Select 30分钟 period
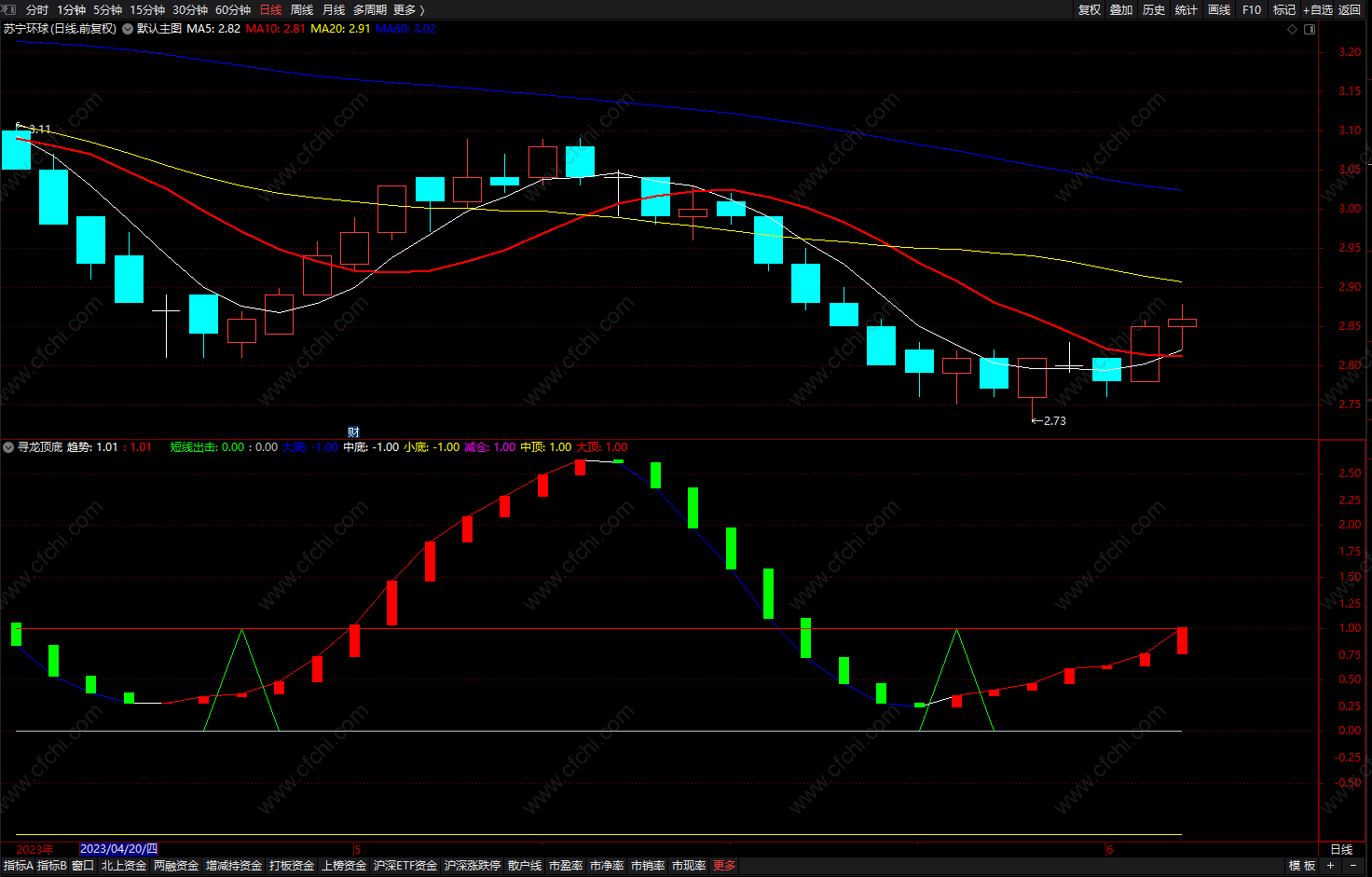Image resolution: width=1372 pixels, height=877 pixels. [x=190, y=9]
